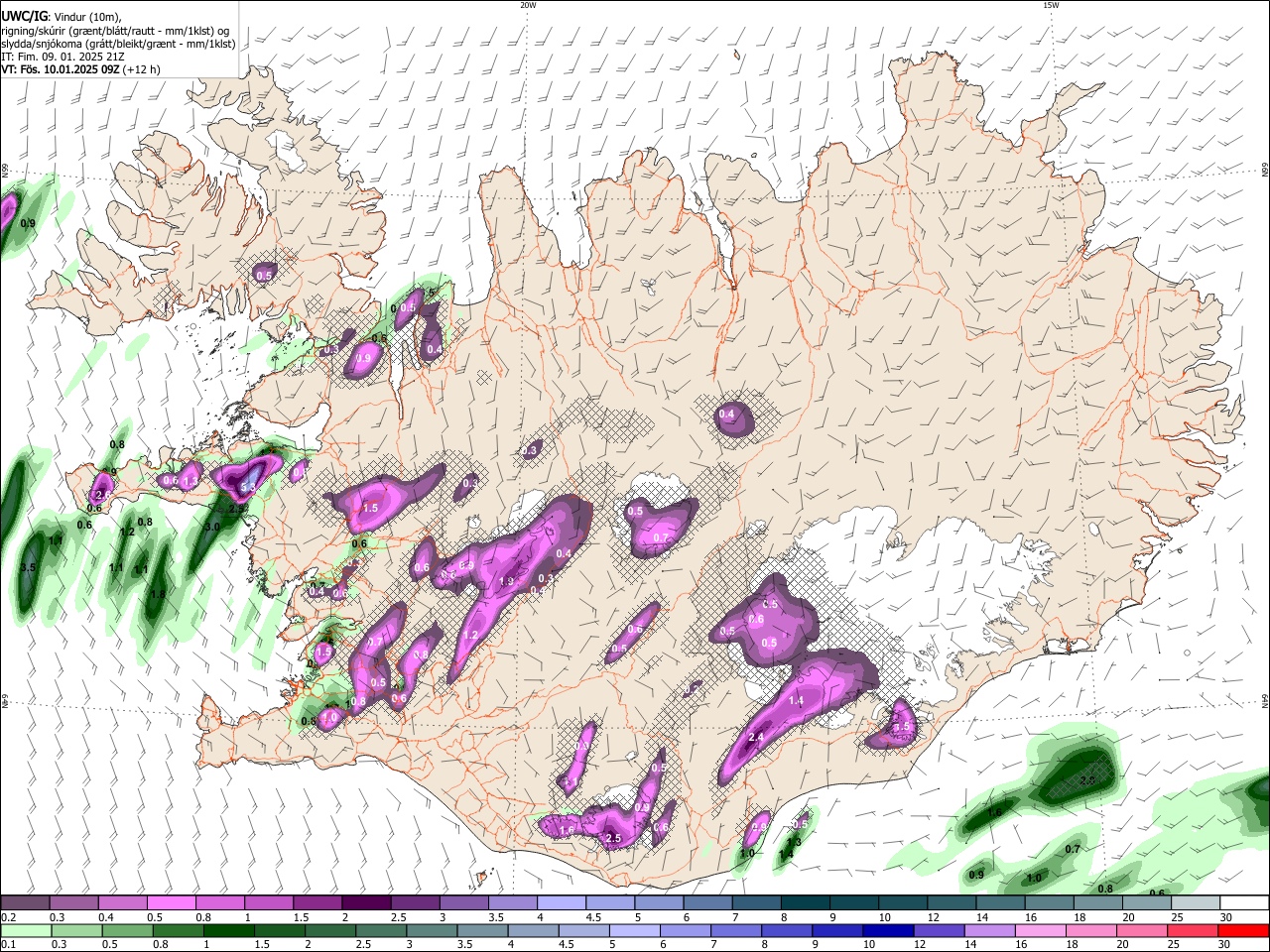Click the bright pink 0.5 swatch in upper legend
The width and height of the screenshot is (1270, 952).
(x=171, y=903)
